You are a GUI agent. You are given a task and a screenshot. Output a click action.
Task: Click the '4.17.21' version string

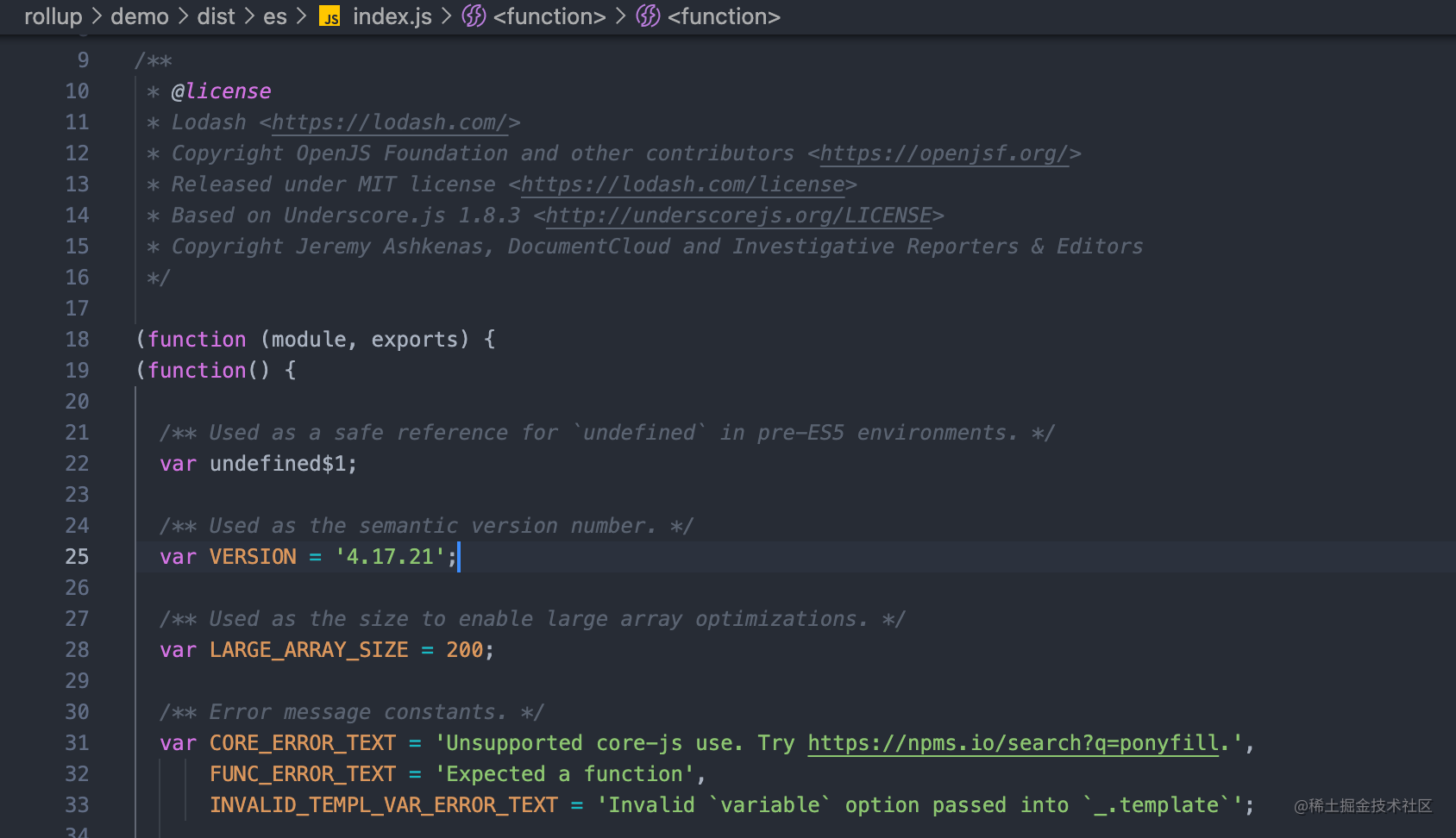(390, 557)
